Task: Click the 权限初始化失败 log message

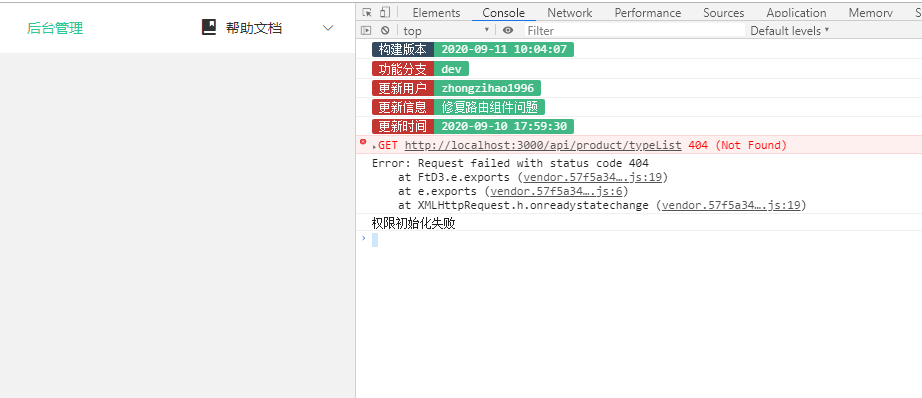Action: (x=413, y=223)
